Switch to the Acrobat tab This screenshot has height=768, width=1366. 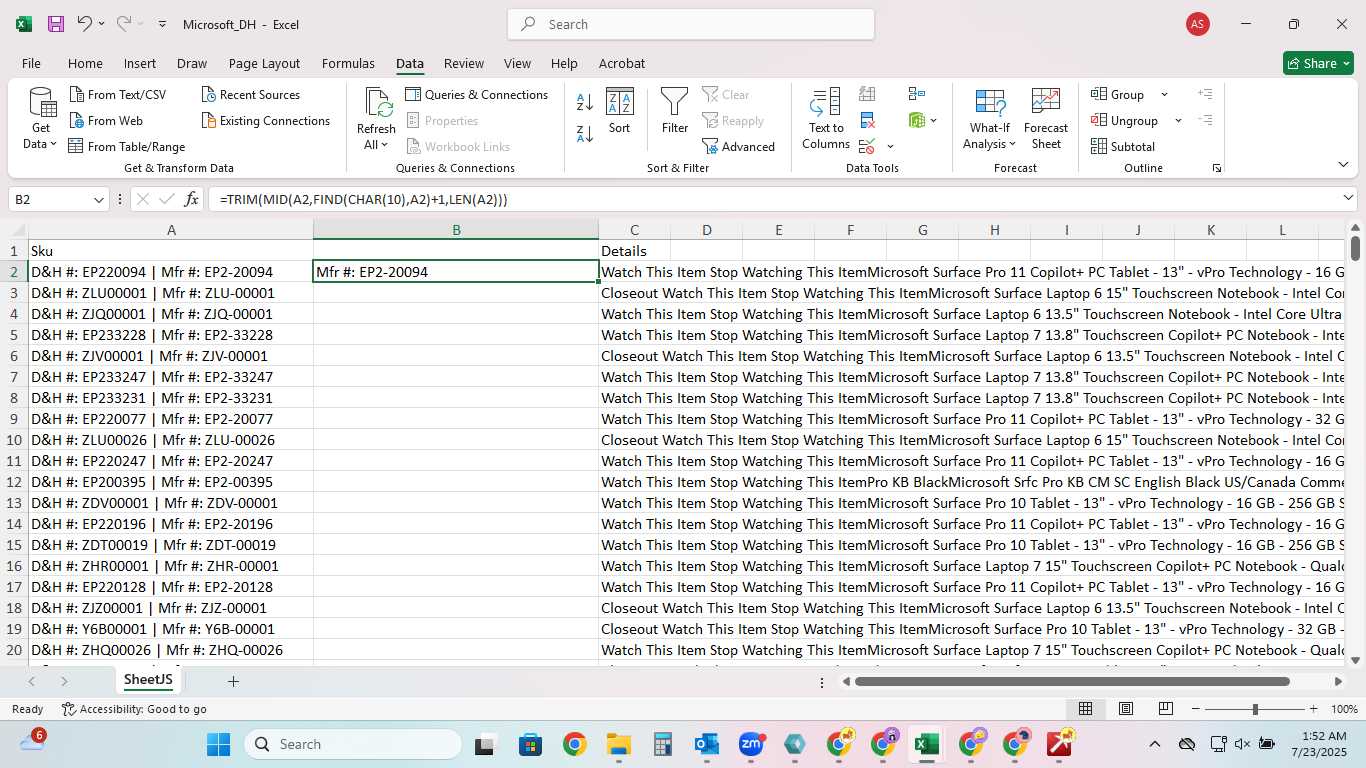(x=622, y=63)
